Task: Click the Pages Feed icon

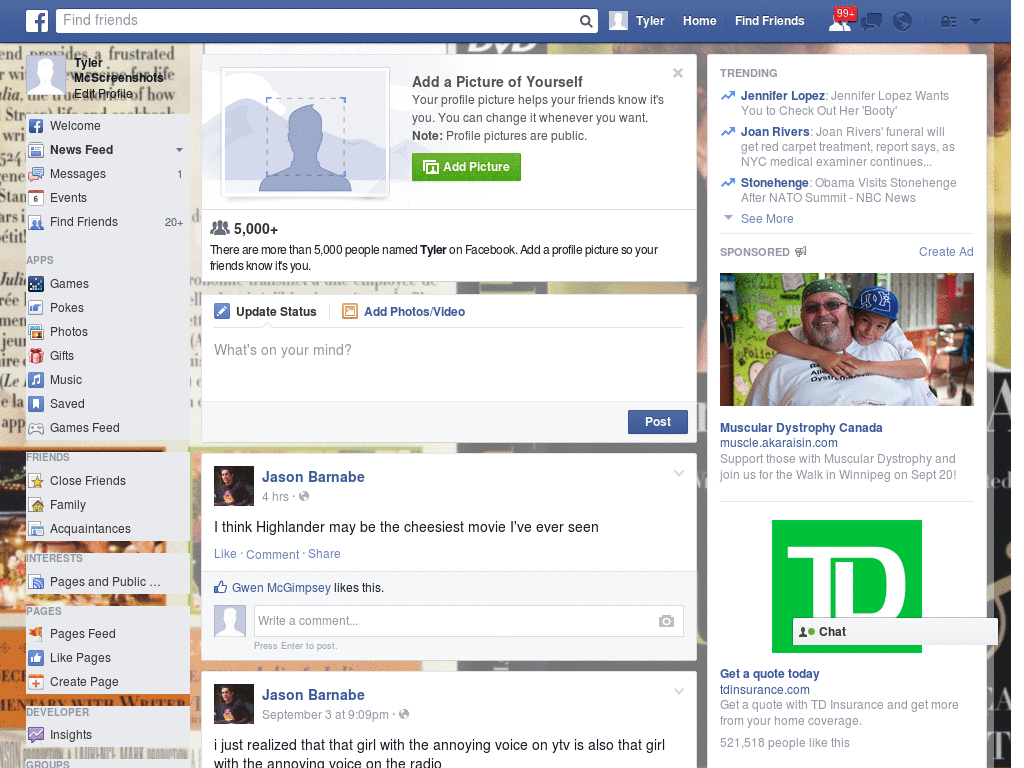Action: click(37, 634)
